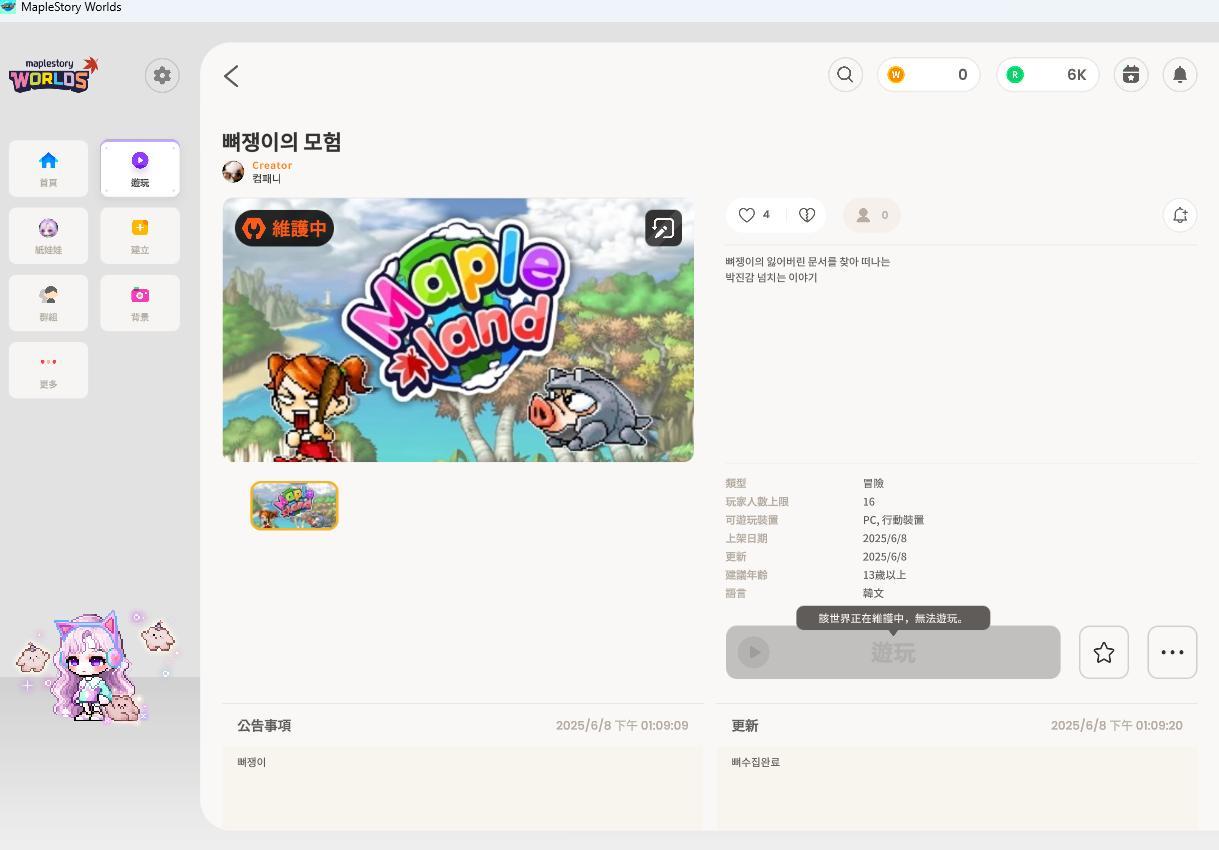This screenshot has height=850, width=1219.
Task: Click the 維護中 maintenance badge
Action: [x=285, y=228]
